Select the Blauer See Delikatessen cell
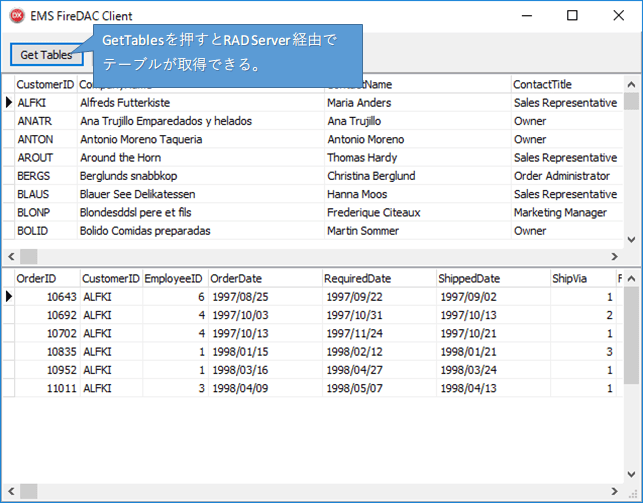The image size is (643, 503). tap(201, 194)
